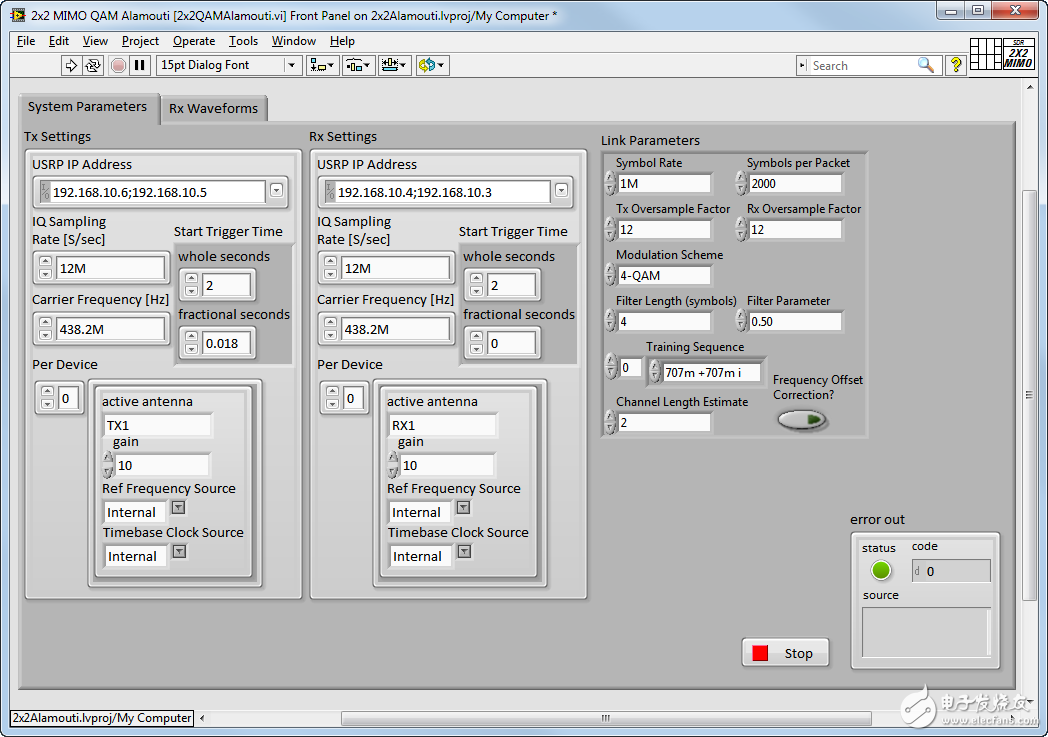Open the Distribute Objects tool
The width and height of the screenshot is (1048, 737).
pos(358,65)
